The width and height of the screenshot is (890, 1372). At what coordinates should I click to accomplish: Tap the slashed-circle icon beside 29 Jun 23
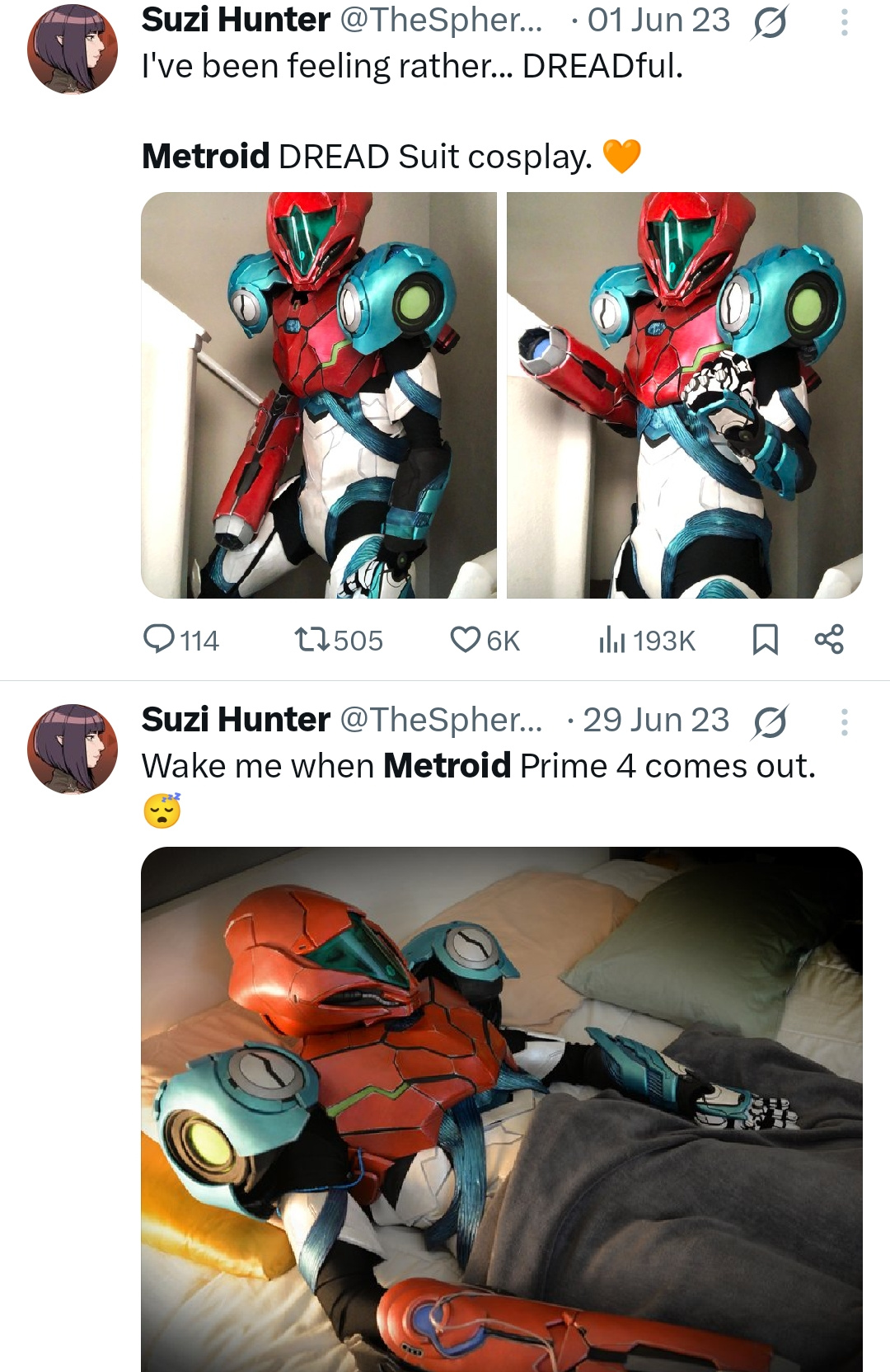click(770, 722)
